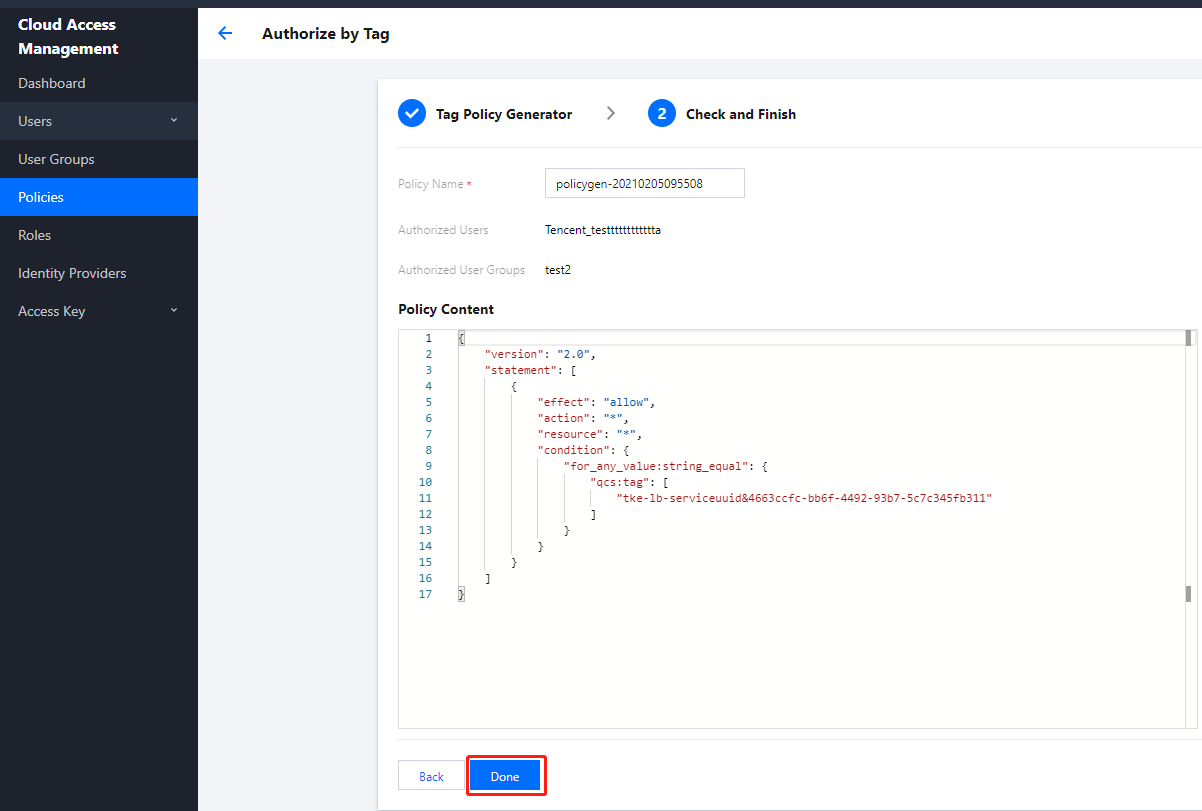This screenshot has width=1202, height=811.
Task: Click the chevron arrow between wizard steps
Action: 611,114
